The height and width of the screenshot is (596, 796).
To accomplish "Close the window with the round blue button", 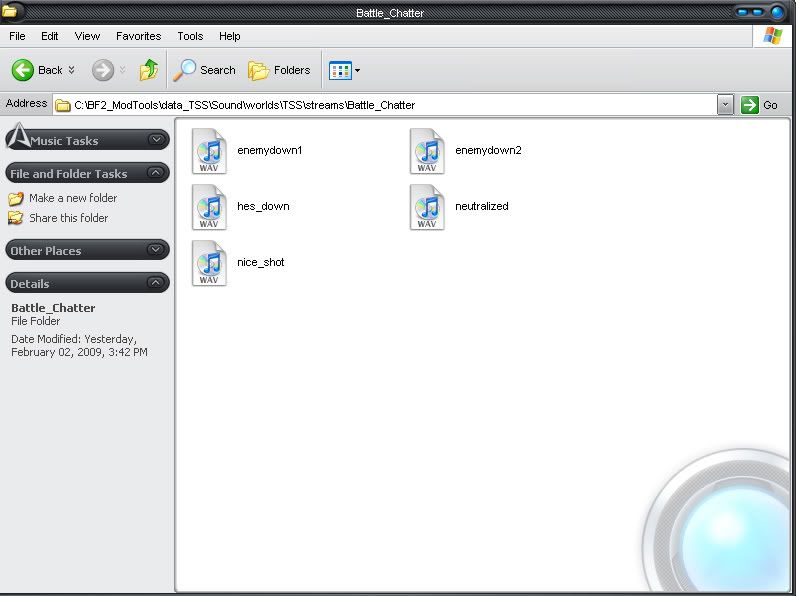I will pos(777,12).
